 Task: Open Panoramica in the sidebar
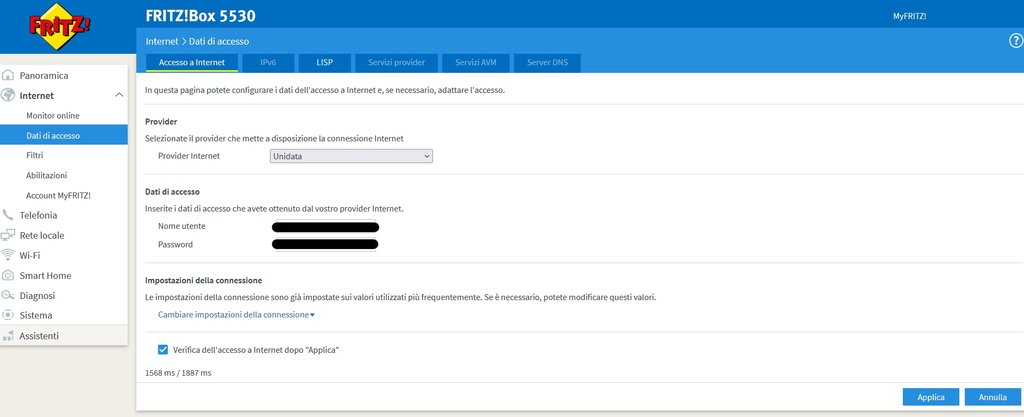(44, 76)
